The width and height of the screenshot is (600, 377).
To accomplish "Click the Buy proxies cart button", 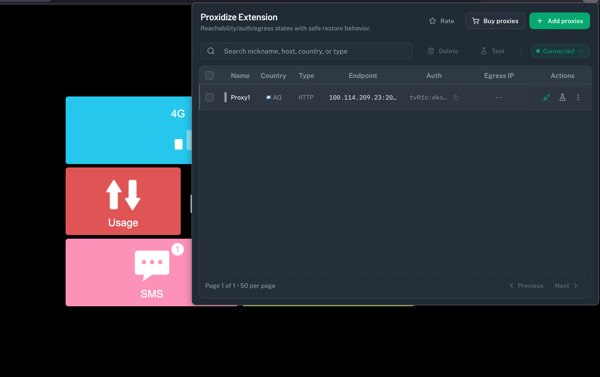I will 495,21.
